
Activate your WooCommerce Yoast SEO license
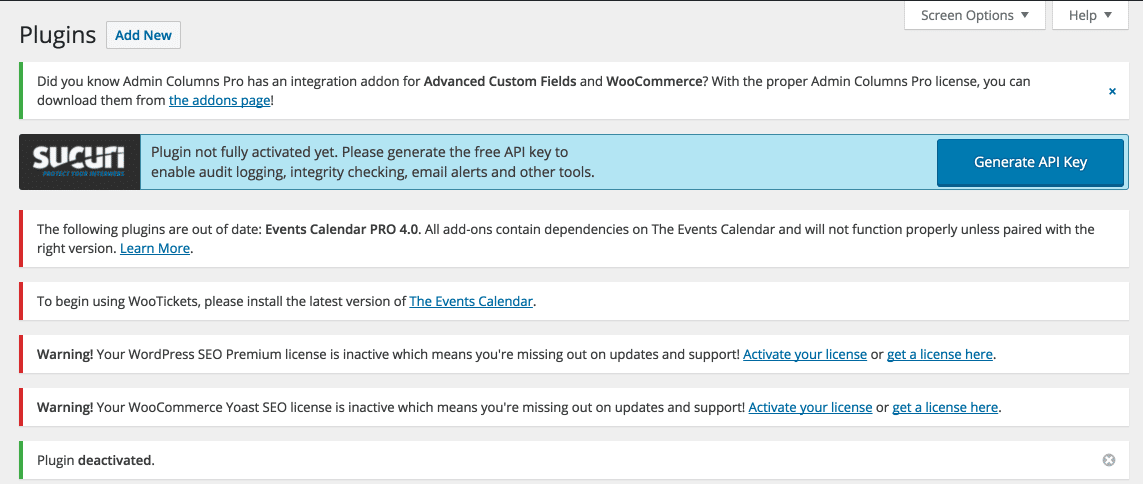pyautogui.click(x=810, y=407)
